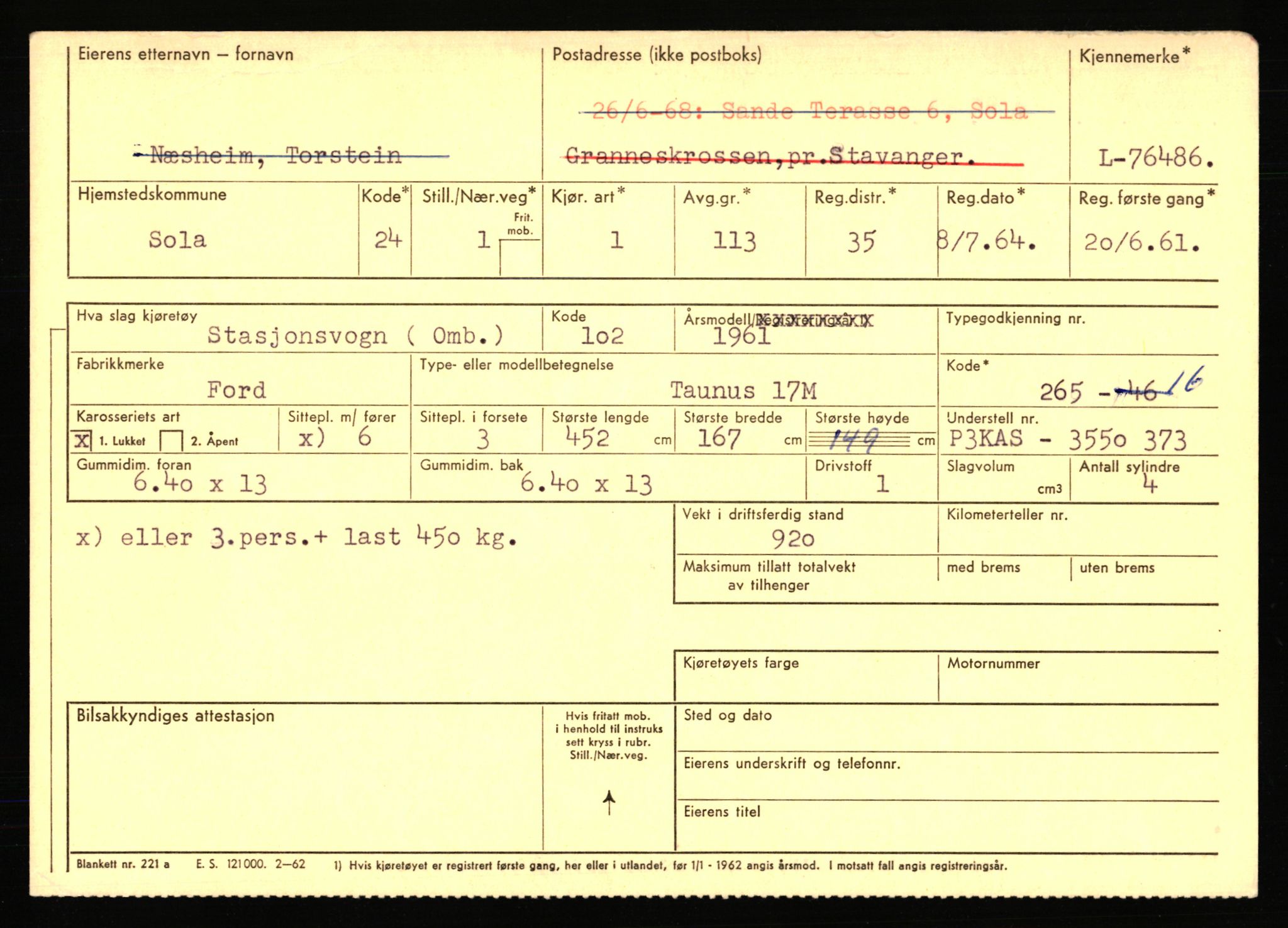Viewport: 1288px width, 928px height.
Task: Click the 'Eierens titel' field
Action: click(x=947, y=826)
